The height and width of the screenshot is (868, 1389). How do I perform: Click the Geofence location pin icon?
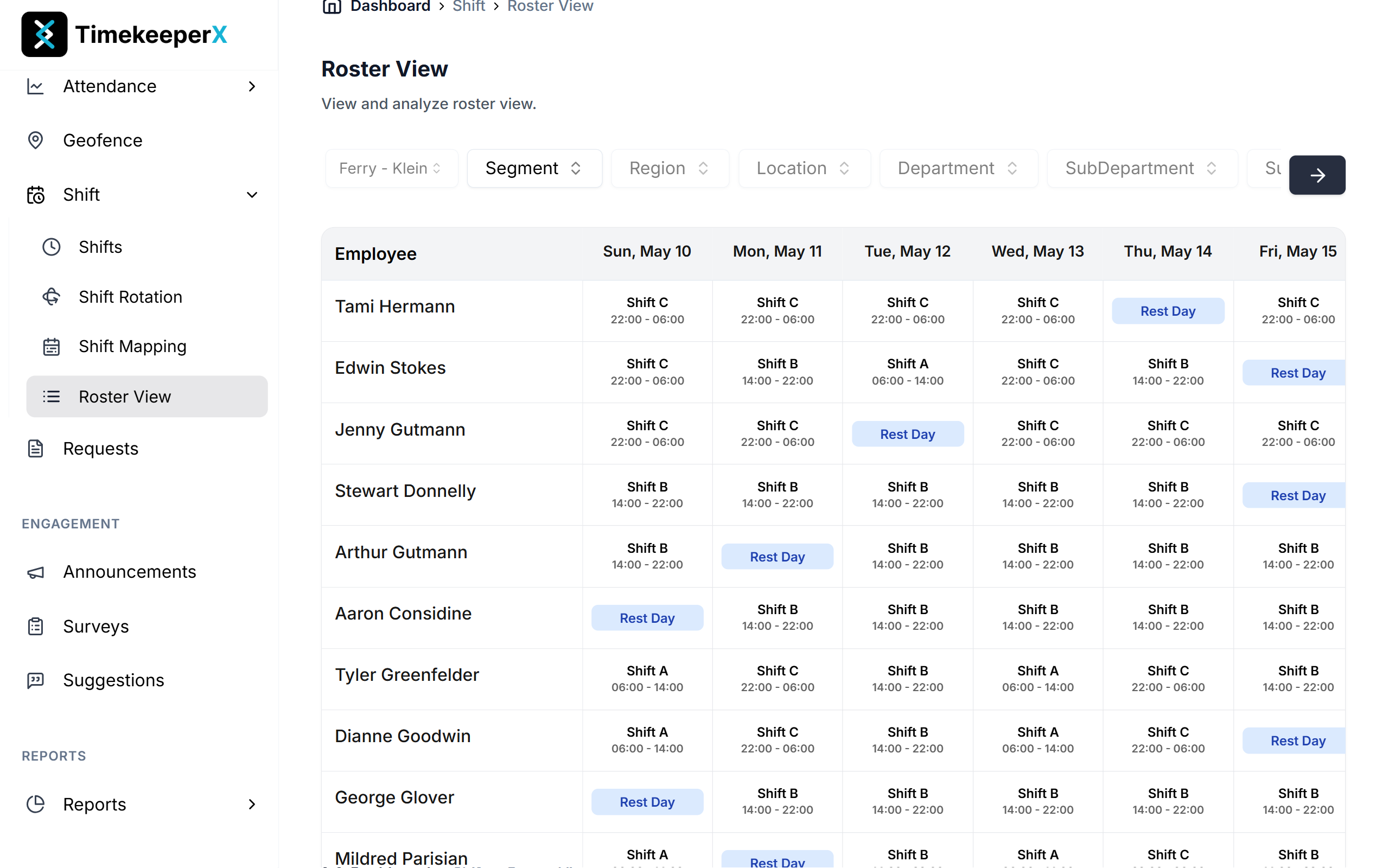click(36, 140)
